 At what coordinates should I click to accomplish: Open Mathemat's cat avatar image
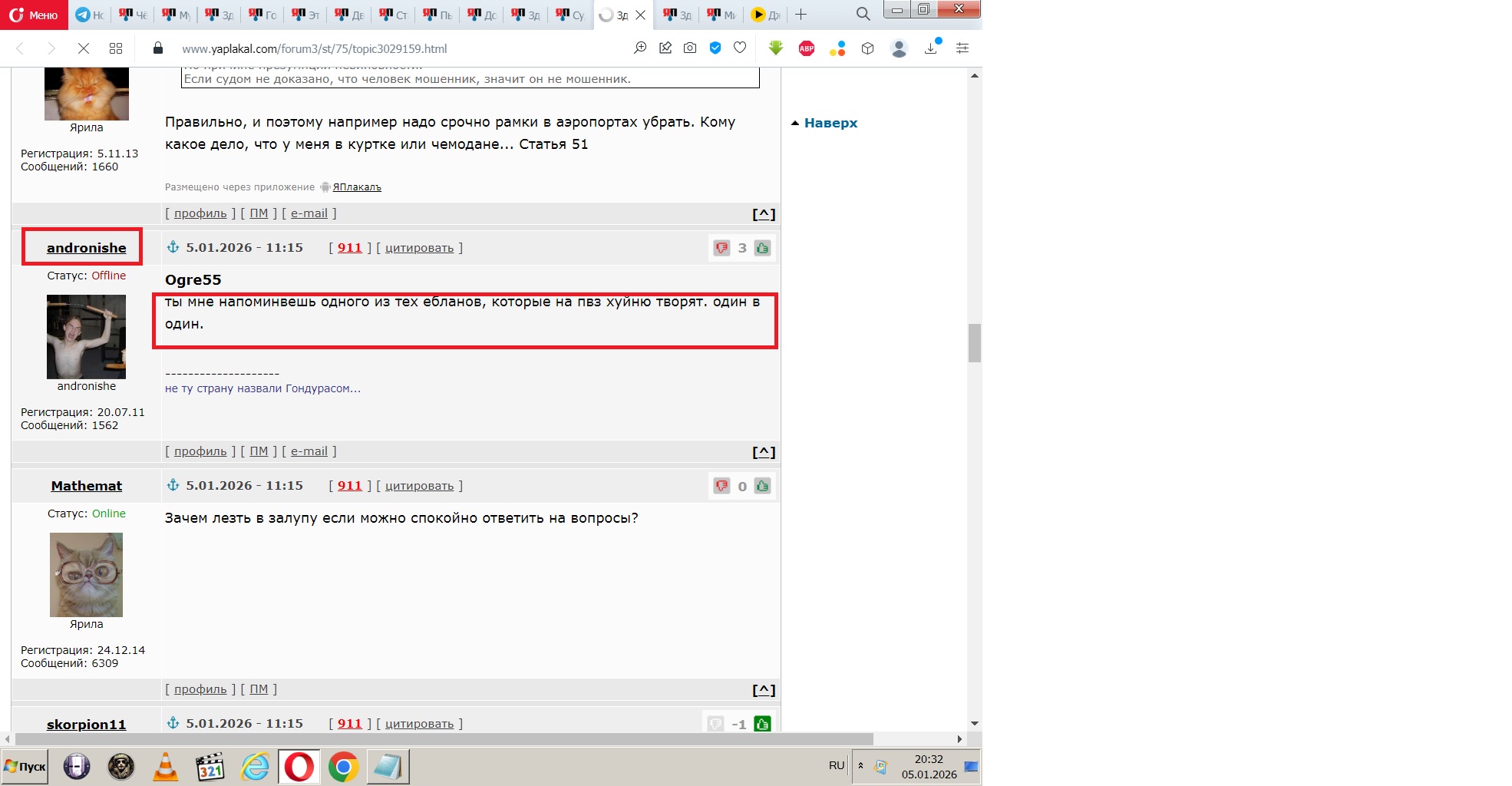tap(86, 575)
